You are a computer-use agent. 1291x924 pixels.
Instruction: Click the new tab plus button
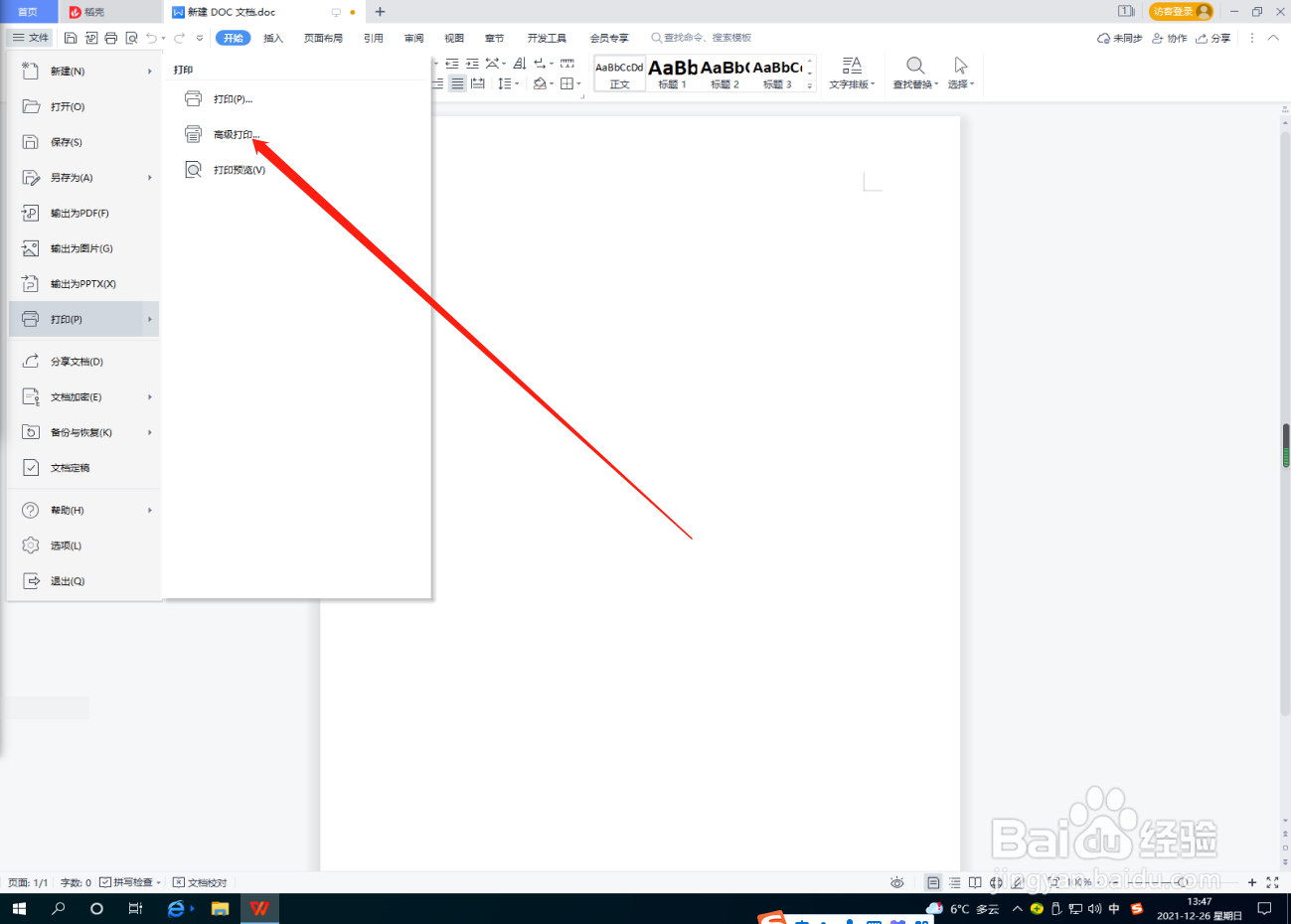tap(380, 12)
